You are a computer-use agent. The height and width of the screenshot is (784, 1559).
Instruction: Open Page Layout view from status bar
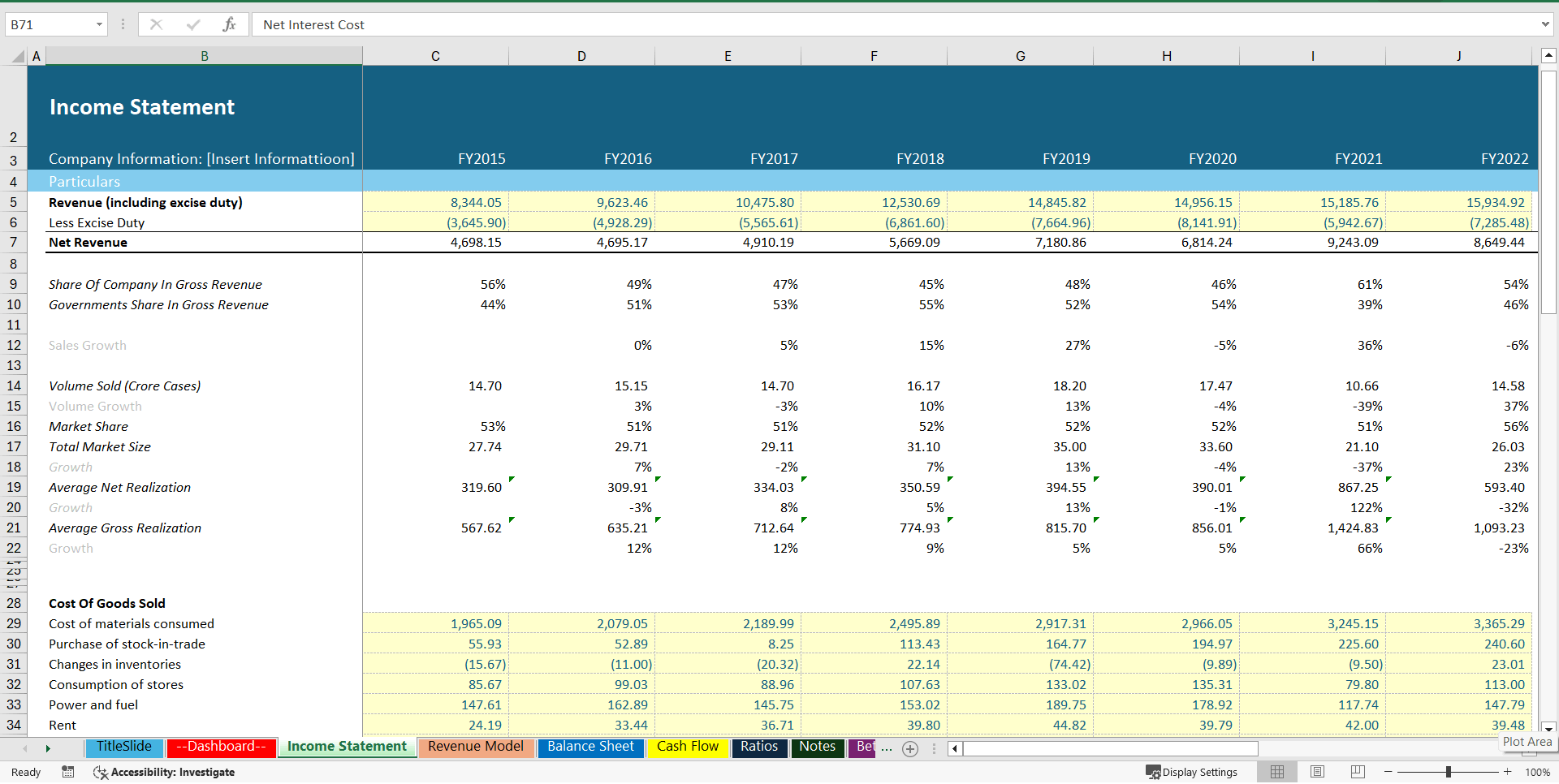tap(1317, 772)
